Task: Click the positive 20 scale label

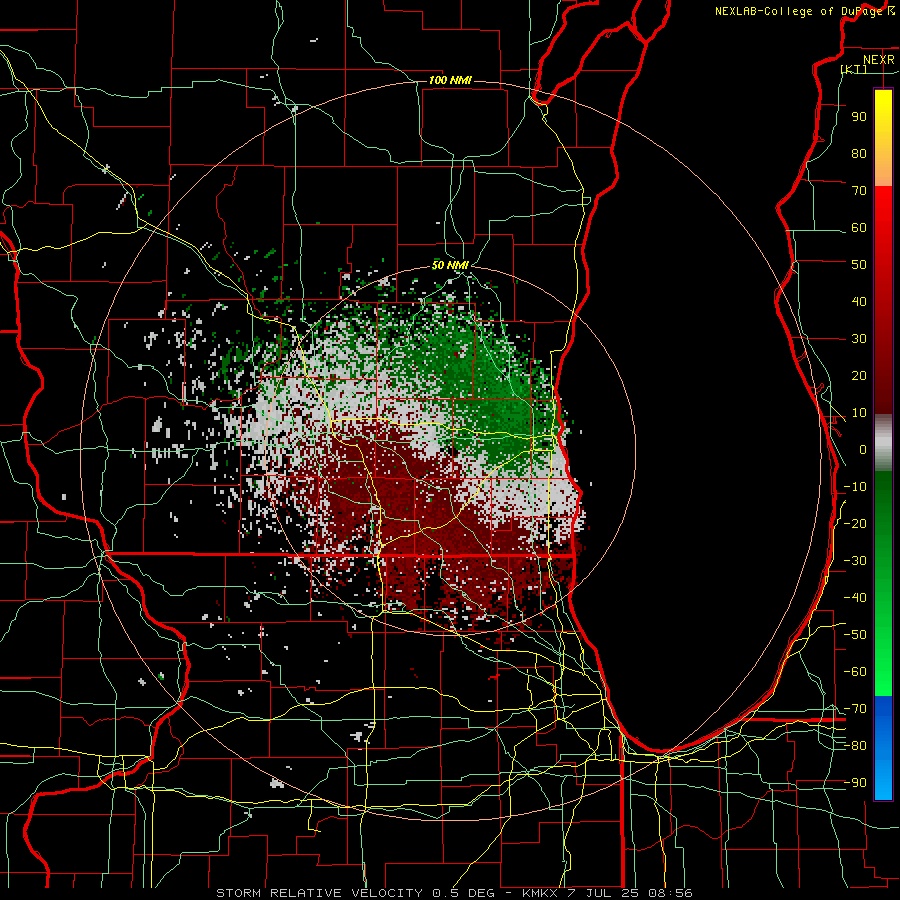Action: 859,375
